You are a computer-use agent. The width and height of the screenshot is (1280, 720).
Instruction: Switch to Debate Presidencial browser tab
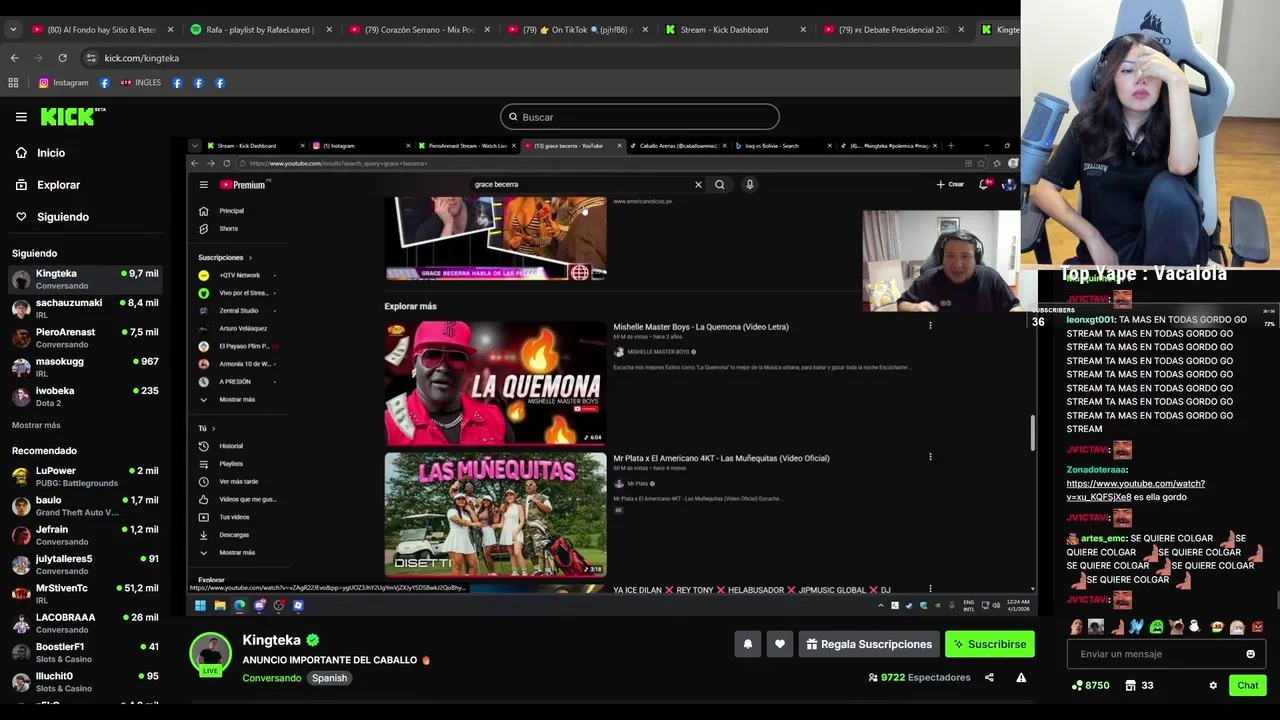[893, 30]
